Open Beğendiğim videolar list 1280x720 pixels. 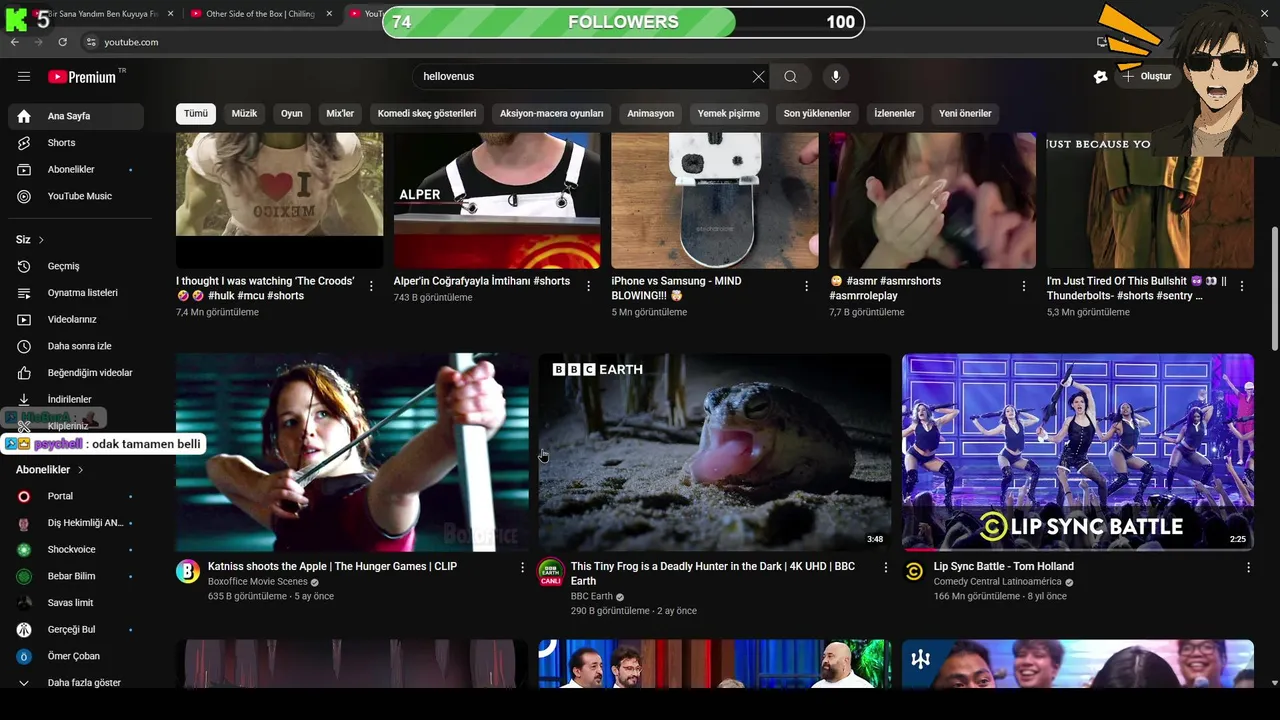(76, 373)
